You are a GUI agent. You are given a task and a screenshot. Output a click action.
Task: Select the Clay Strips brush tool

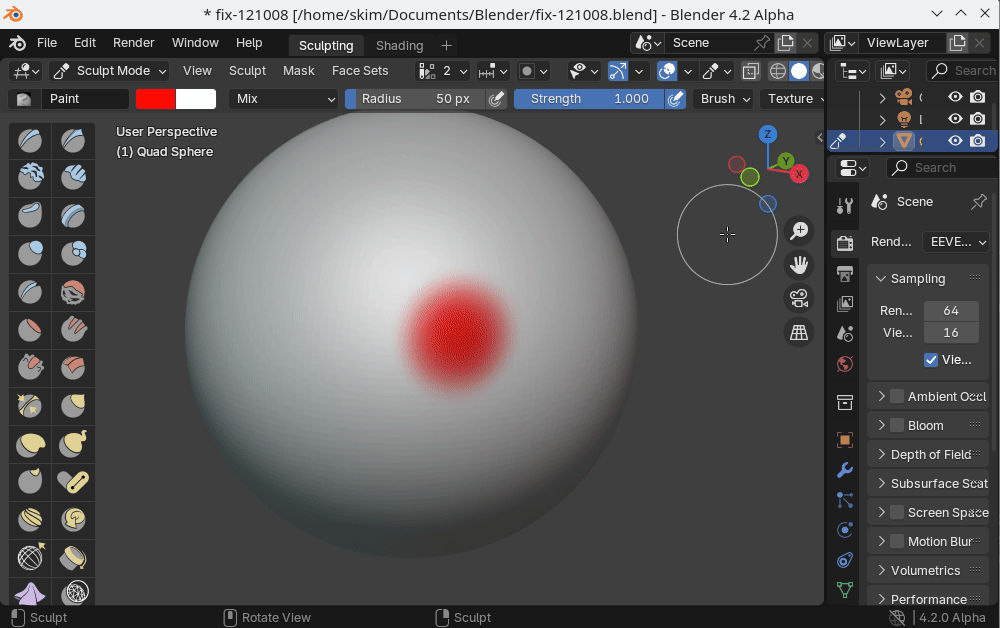coord(73,178)
